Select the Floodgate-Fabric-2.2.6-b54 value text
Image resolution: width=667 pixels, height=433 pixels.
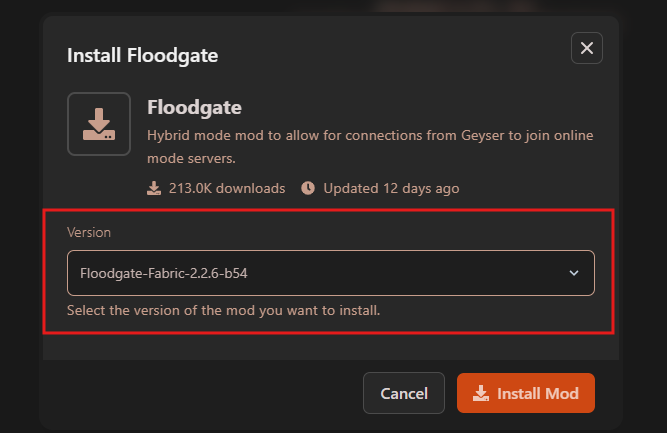170,272
